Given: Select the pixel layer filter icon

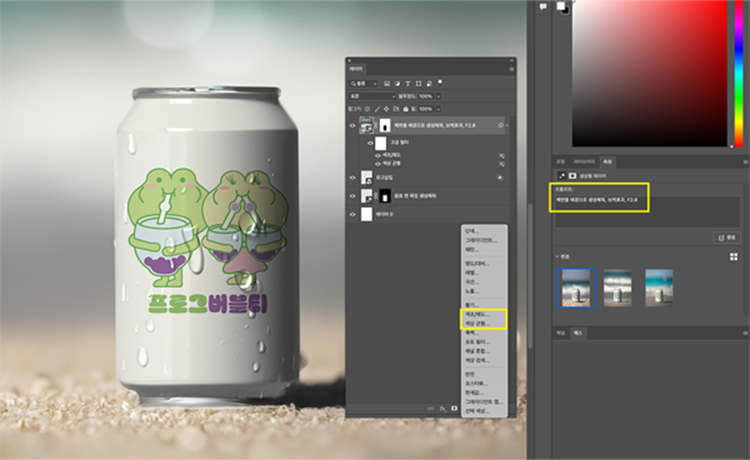Looking at the screenshot, I should point(387,84).
